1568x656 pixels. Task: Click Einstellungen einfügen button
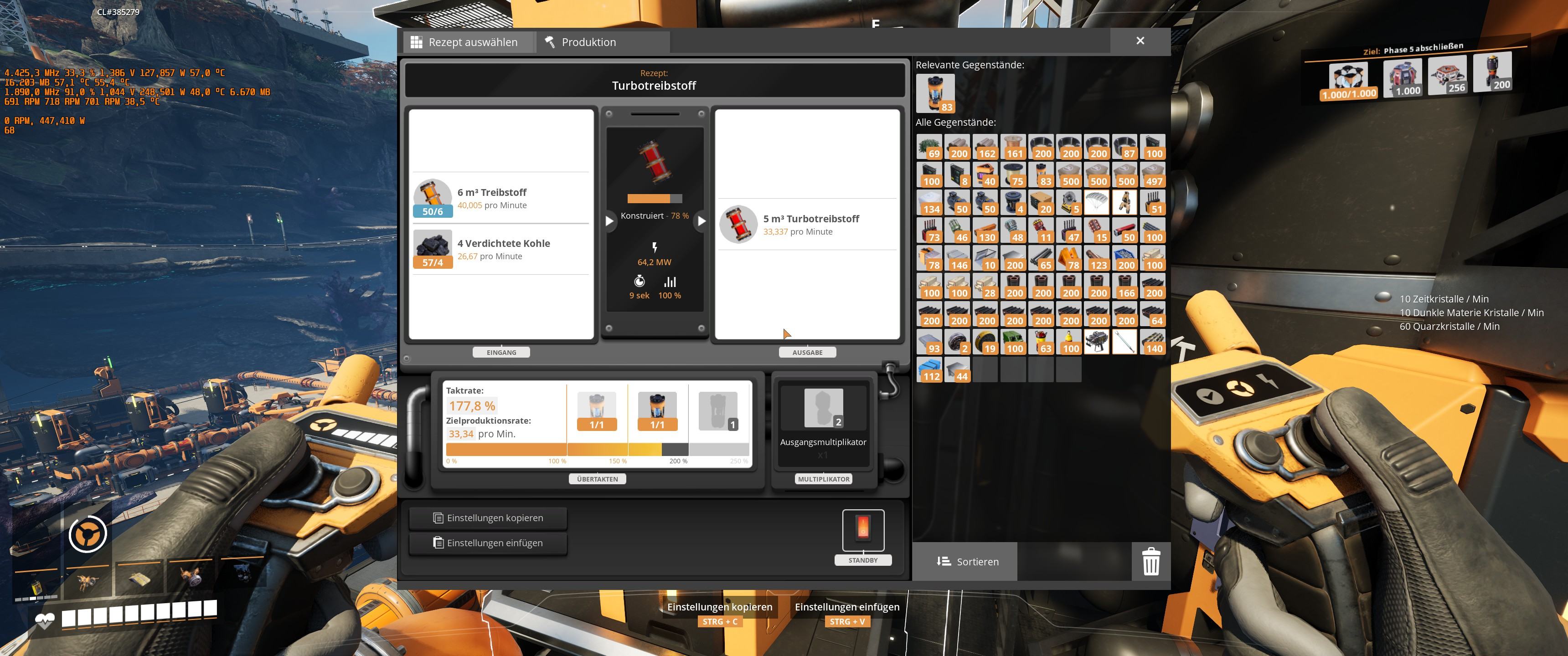[x=488, y=543]
